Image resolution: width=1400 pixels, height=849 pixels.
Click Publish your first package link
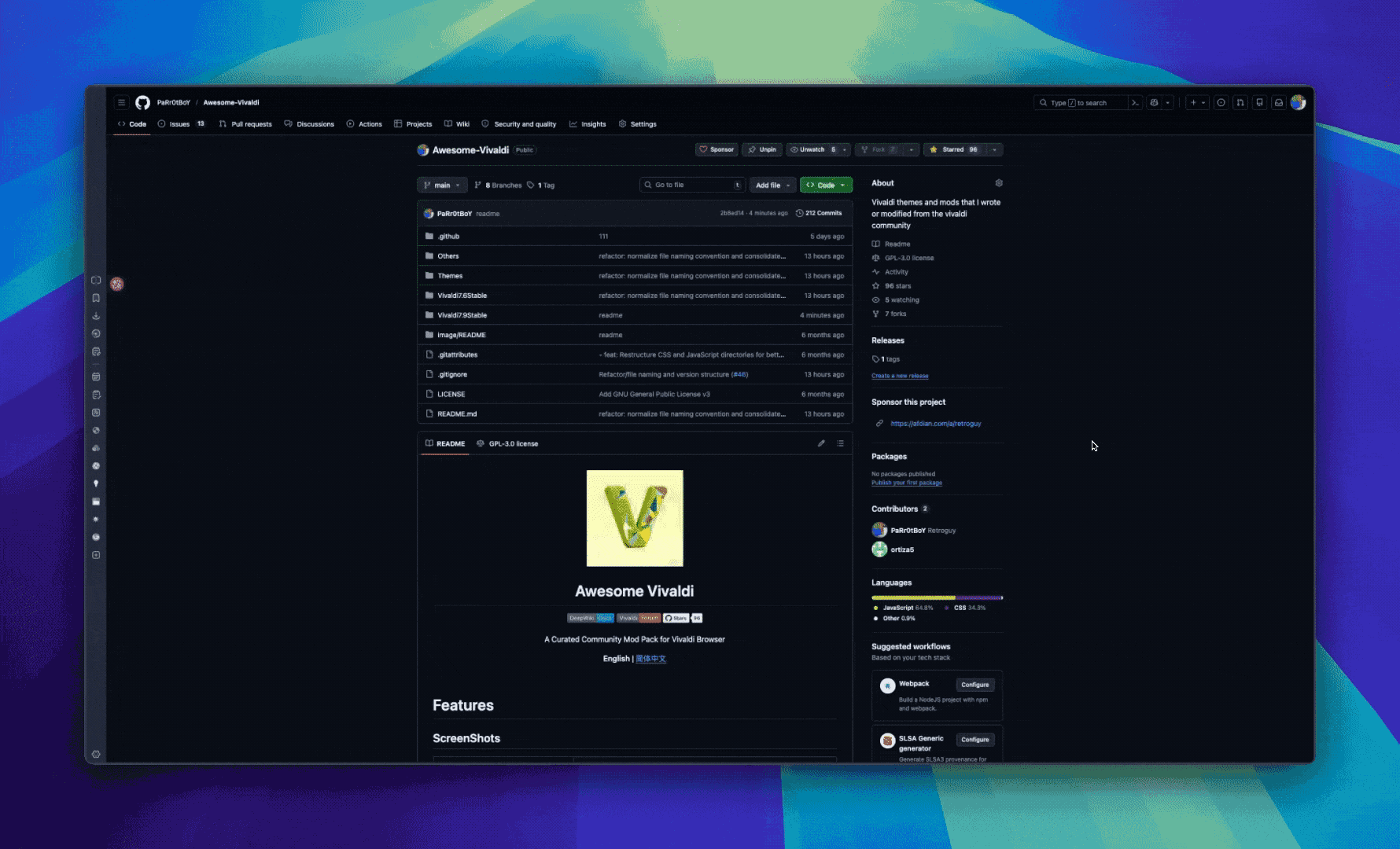tap(907, 483)
